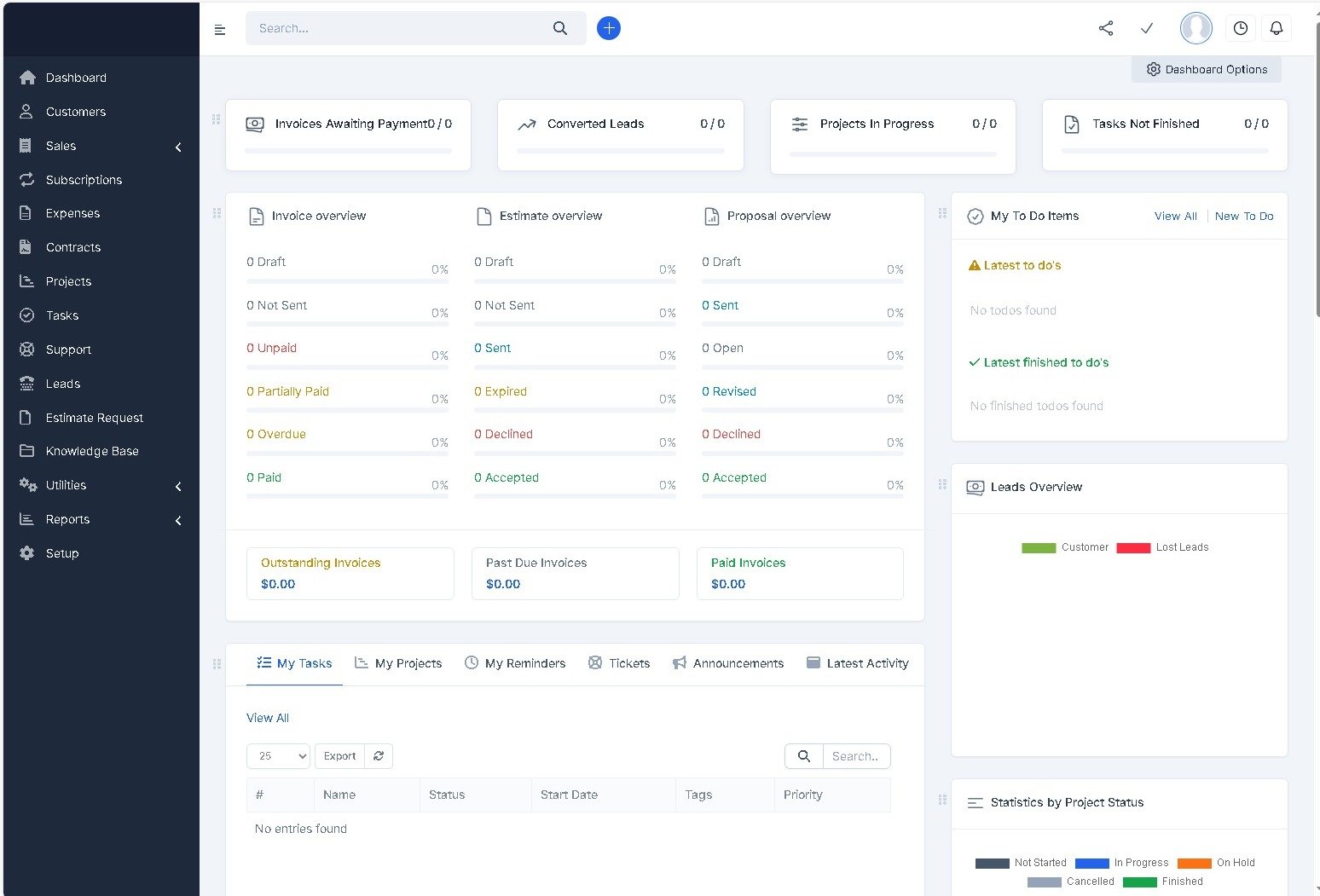The height and width of the screenshot is (896, 1320).
Task: Sort tasks table by Name column
Action: click(x=367, y=795)
